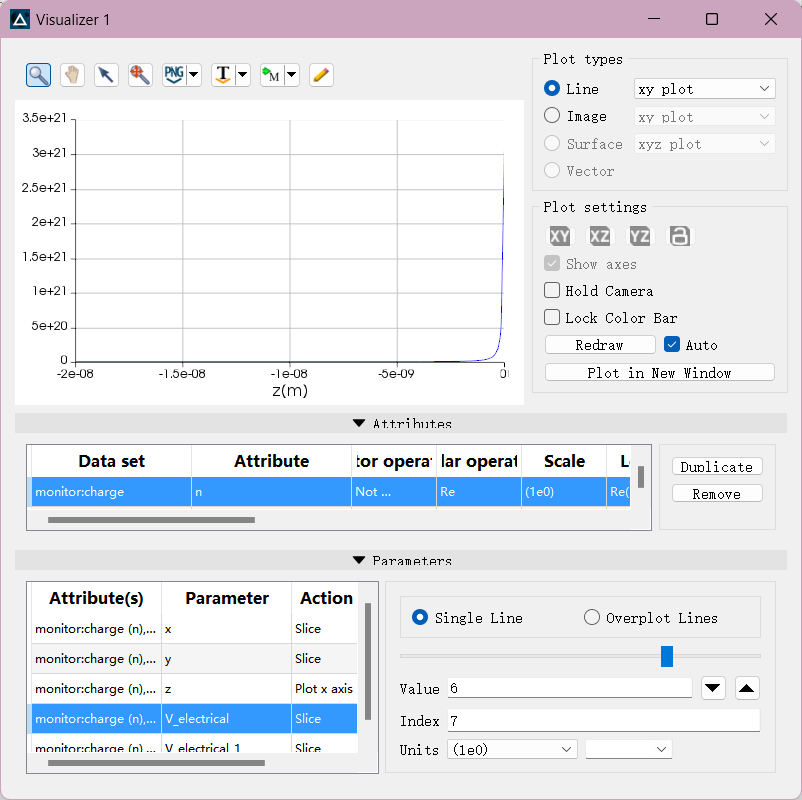Choose the arrow pointer tool
Viewport: 802px width, 800px height.
coord(106,75)
